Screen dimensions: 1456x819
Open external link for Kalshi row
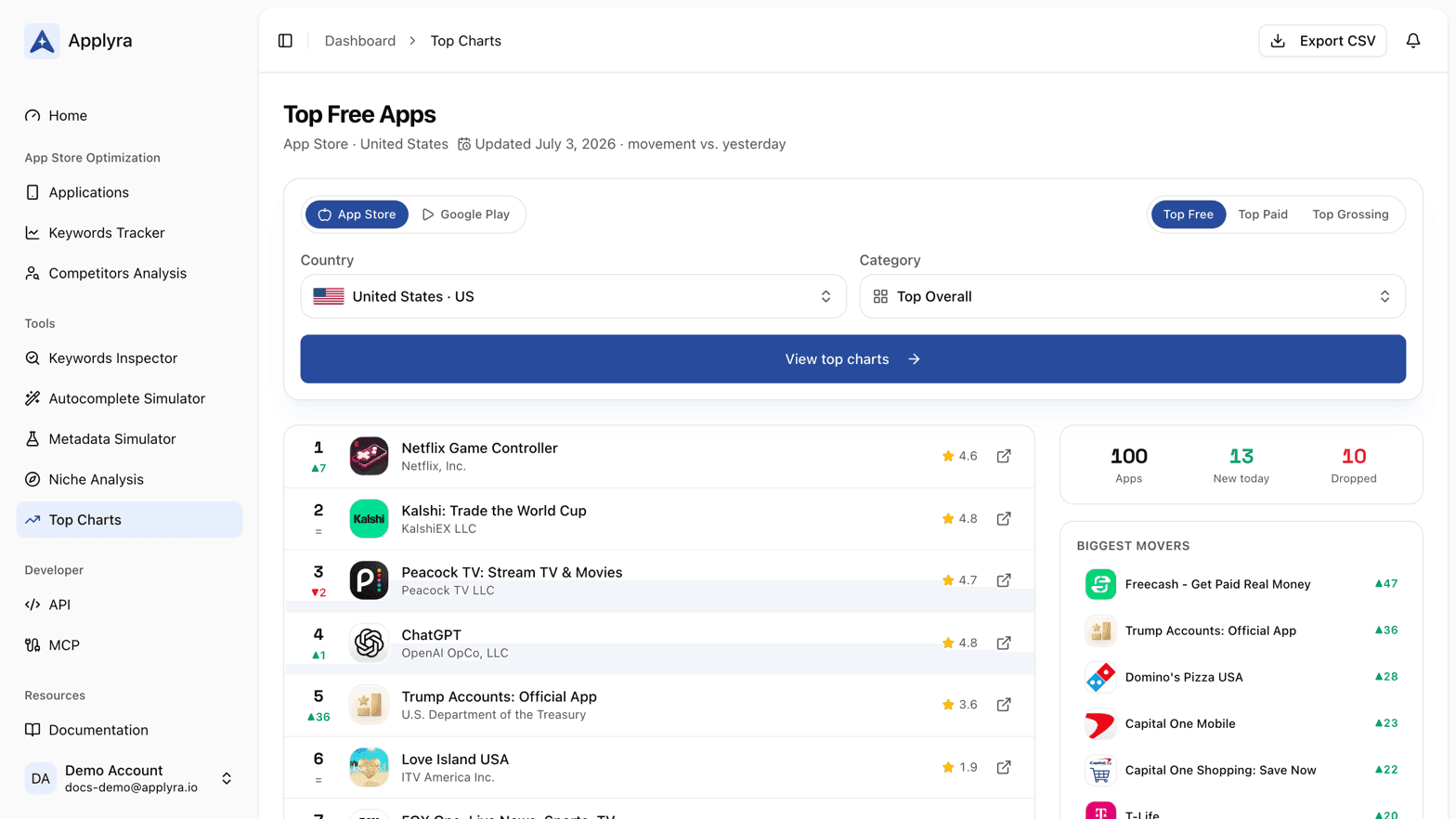click(x=1004, y=519)
